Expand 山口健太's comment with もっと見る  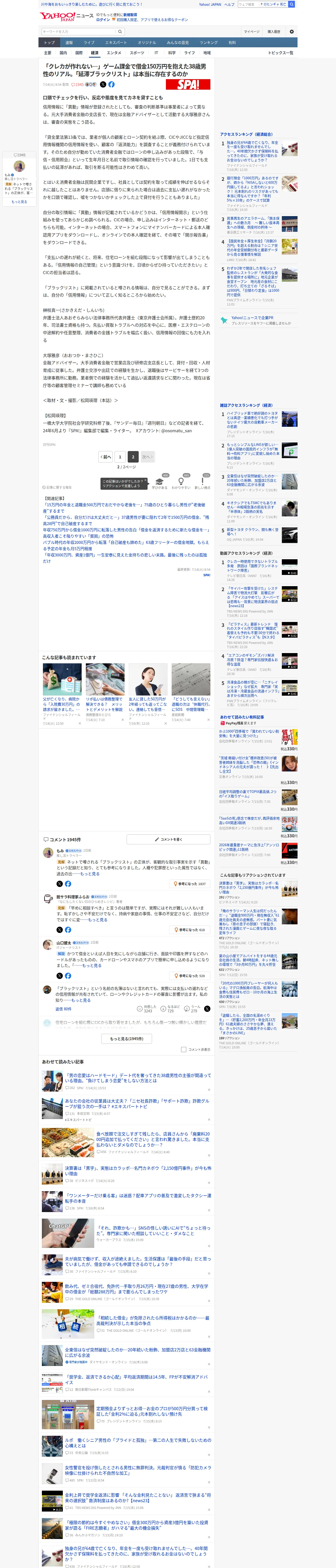(x=92, y=965)
